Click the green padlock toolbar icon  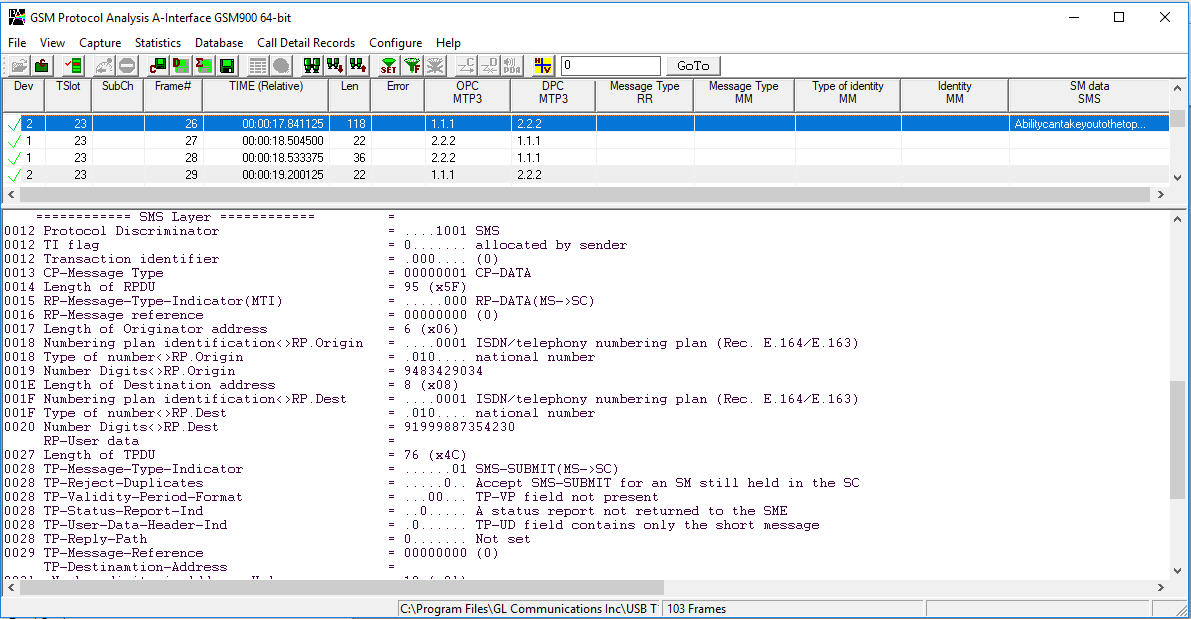[x=42, y=66]
